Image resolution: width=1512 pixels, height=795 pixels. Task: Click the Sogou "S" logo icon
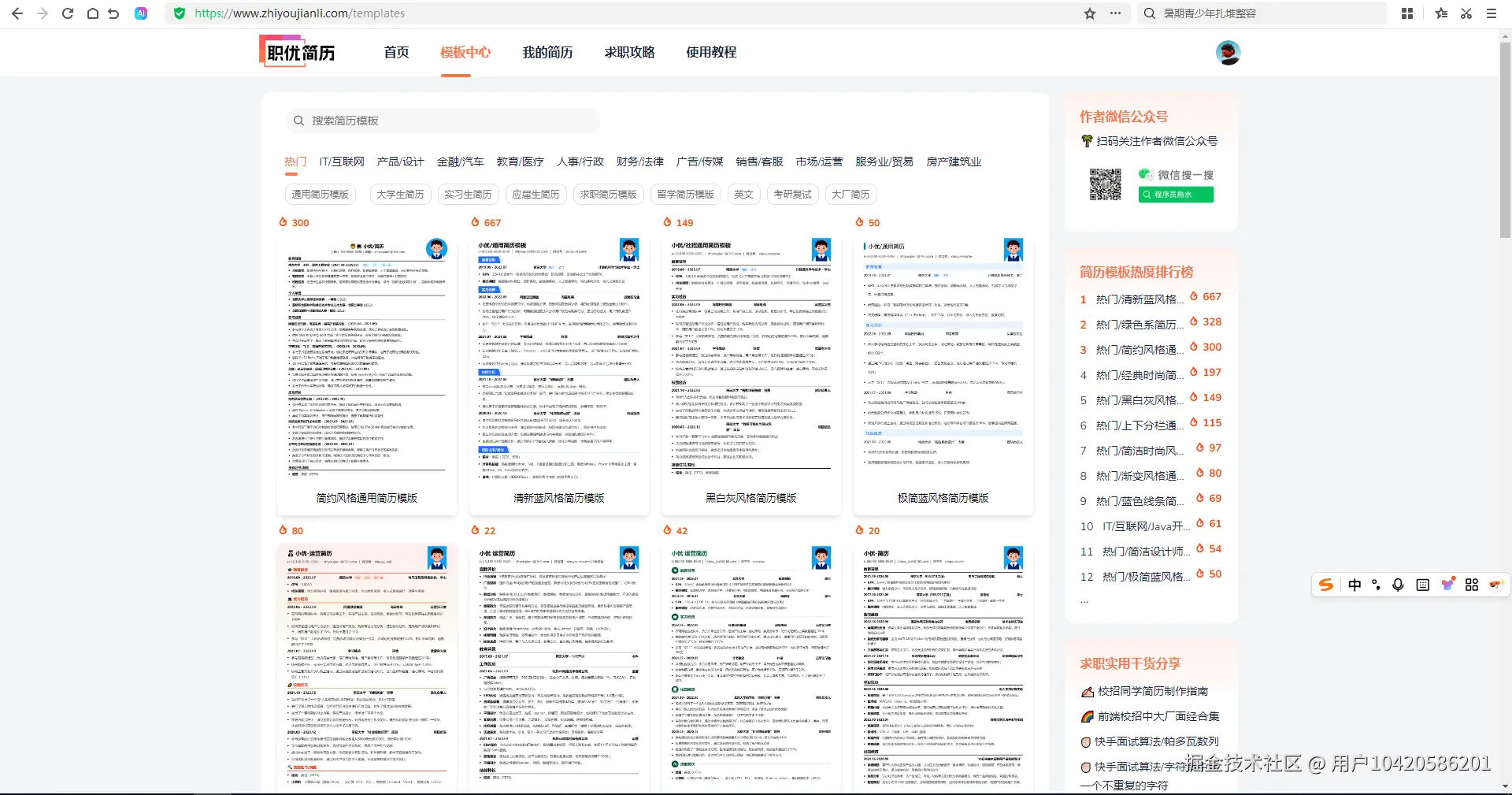click(1326, 585)
